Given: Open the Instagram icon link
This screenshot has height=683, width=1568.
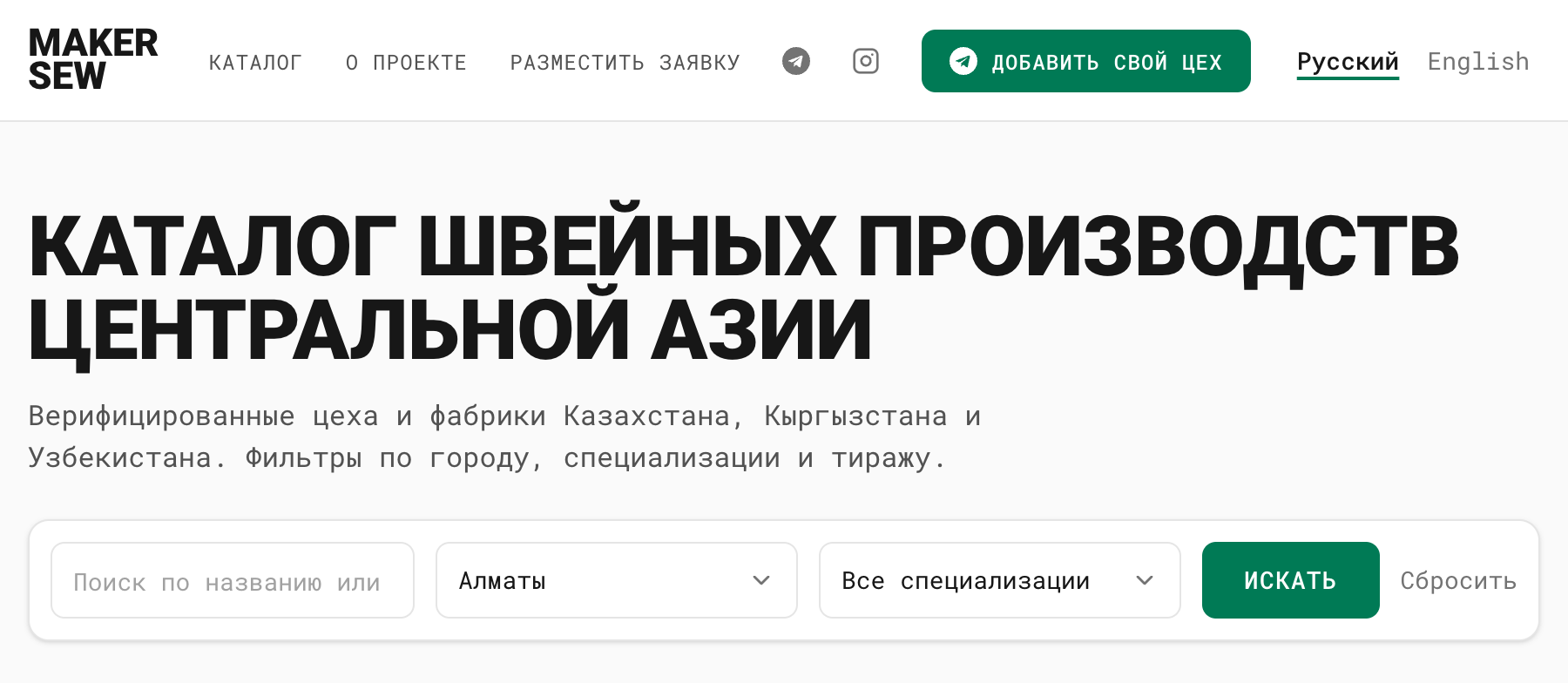Looking at the screenshot, I should click(865, 61).
